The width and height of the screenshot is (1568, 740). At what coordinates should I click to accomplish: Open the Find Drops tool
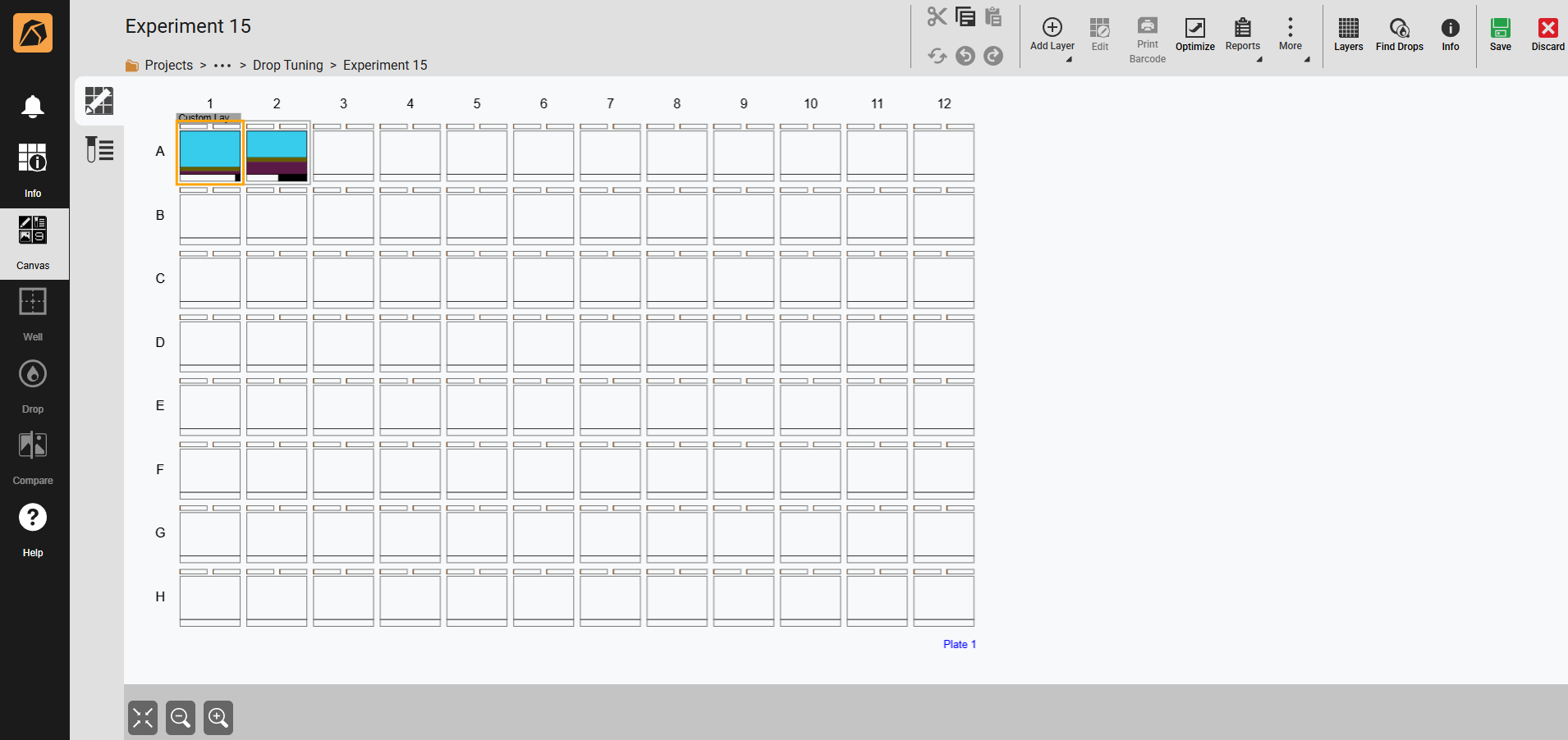1400,34
